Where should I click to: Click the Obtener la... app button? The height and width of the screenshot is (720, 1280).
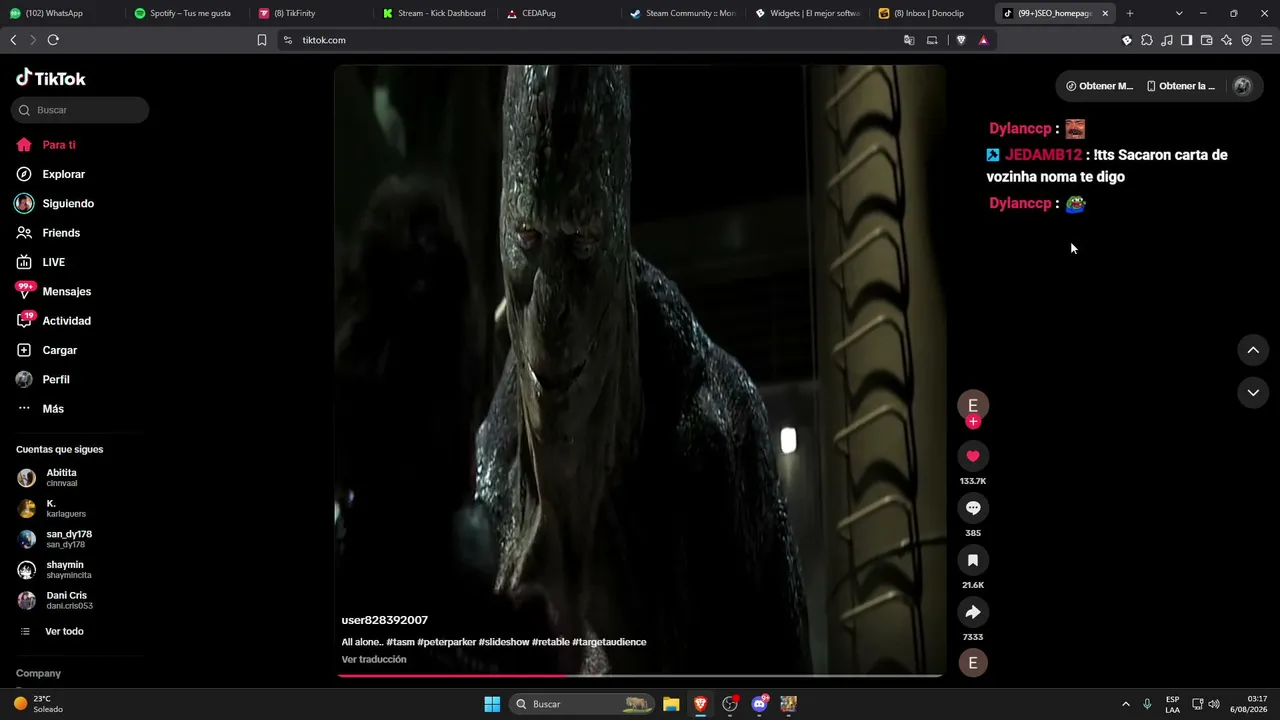point(1181,86)
